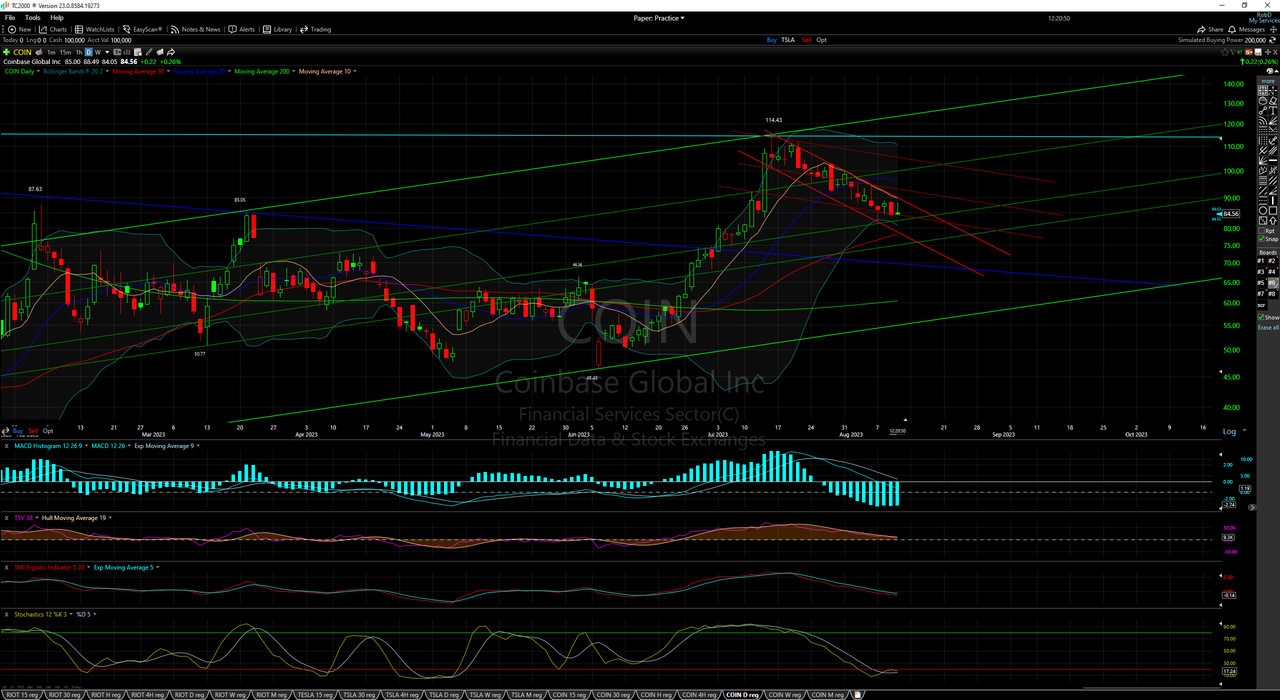Screen dimensions: 1280x700
Task: Switch to the 1h timeframe
Action: tap(79, 52)
